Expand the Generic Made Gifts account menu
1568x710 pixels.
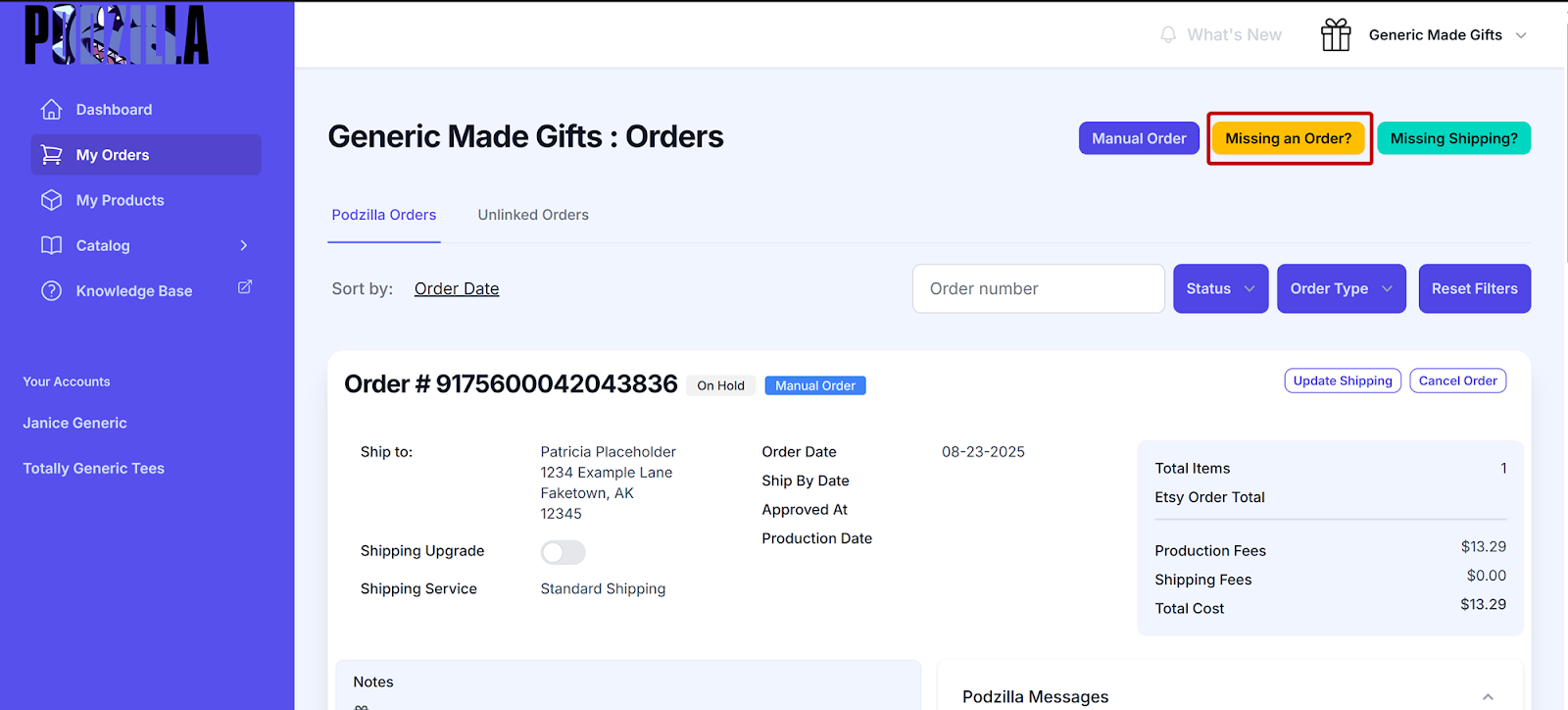[1521, 35]
